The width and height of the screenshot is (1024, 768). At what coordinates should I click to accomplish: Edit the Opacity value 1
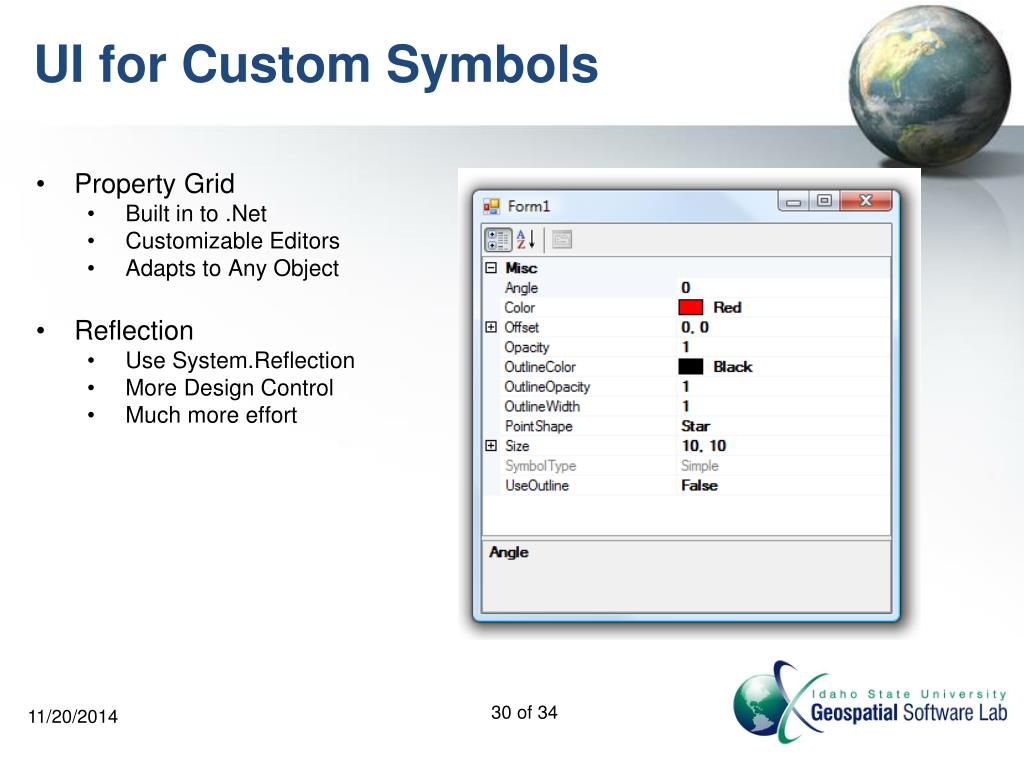[686, 347]
